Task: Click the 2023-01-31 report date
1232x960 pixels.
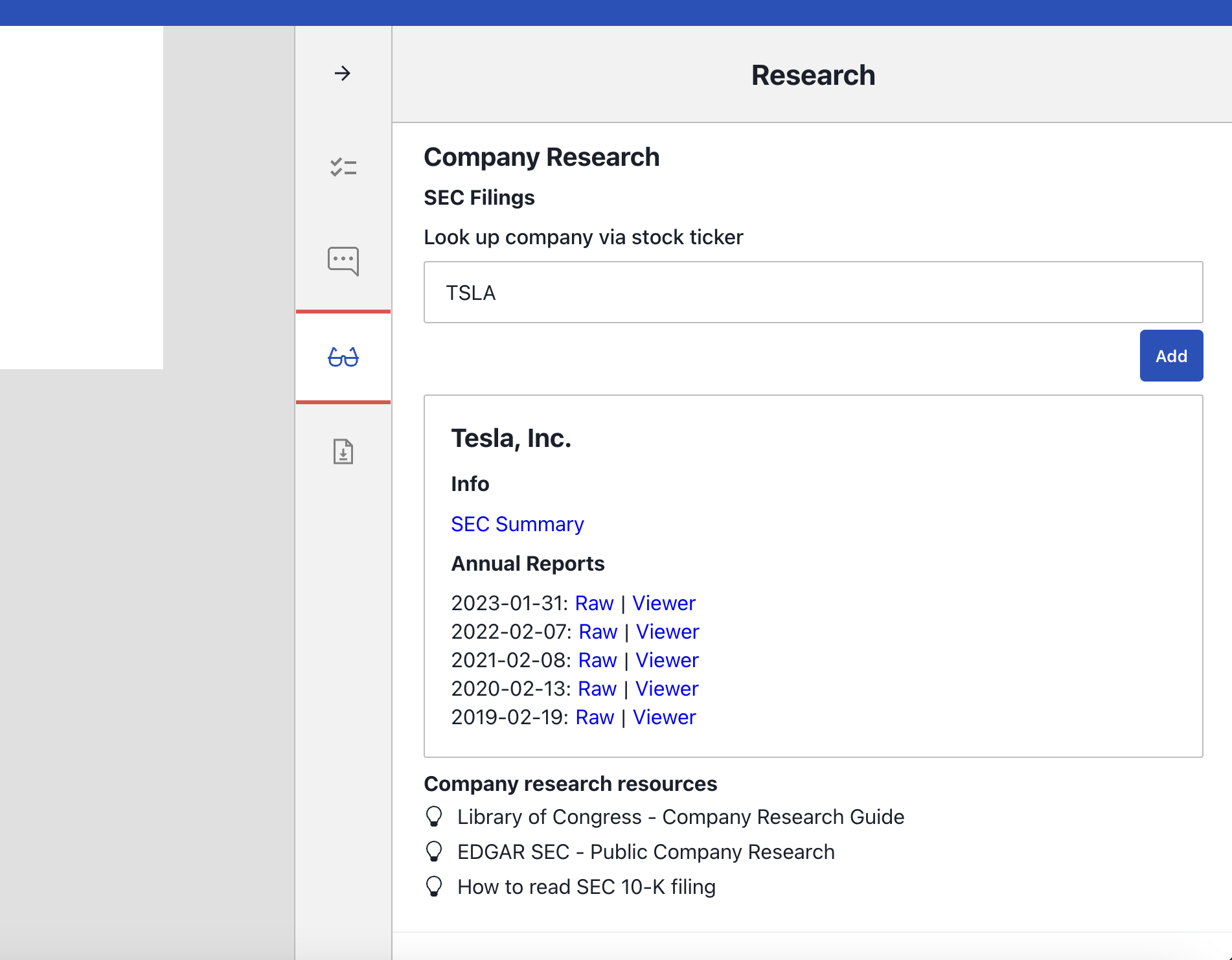Action: click(510, 603)
